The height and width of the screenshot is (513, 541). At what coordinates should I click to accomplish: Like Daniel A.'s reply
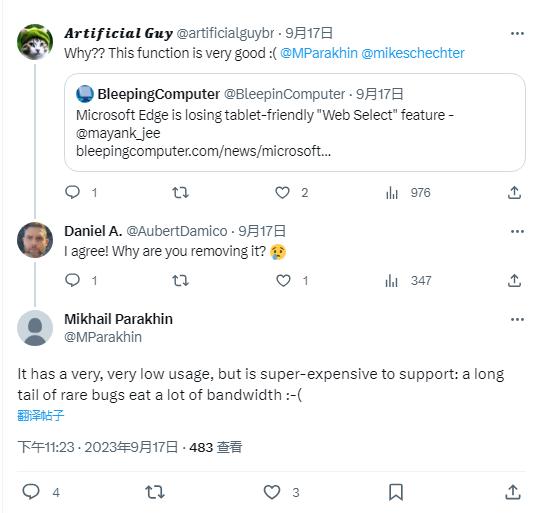(283, 280)
